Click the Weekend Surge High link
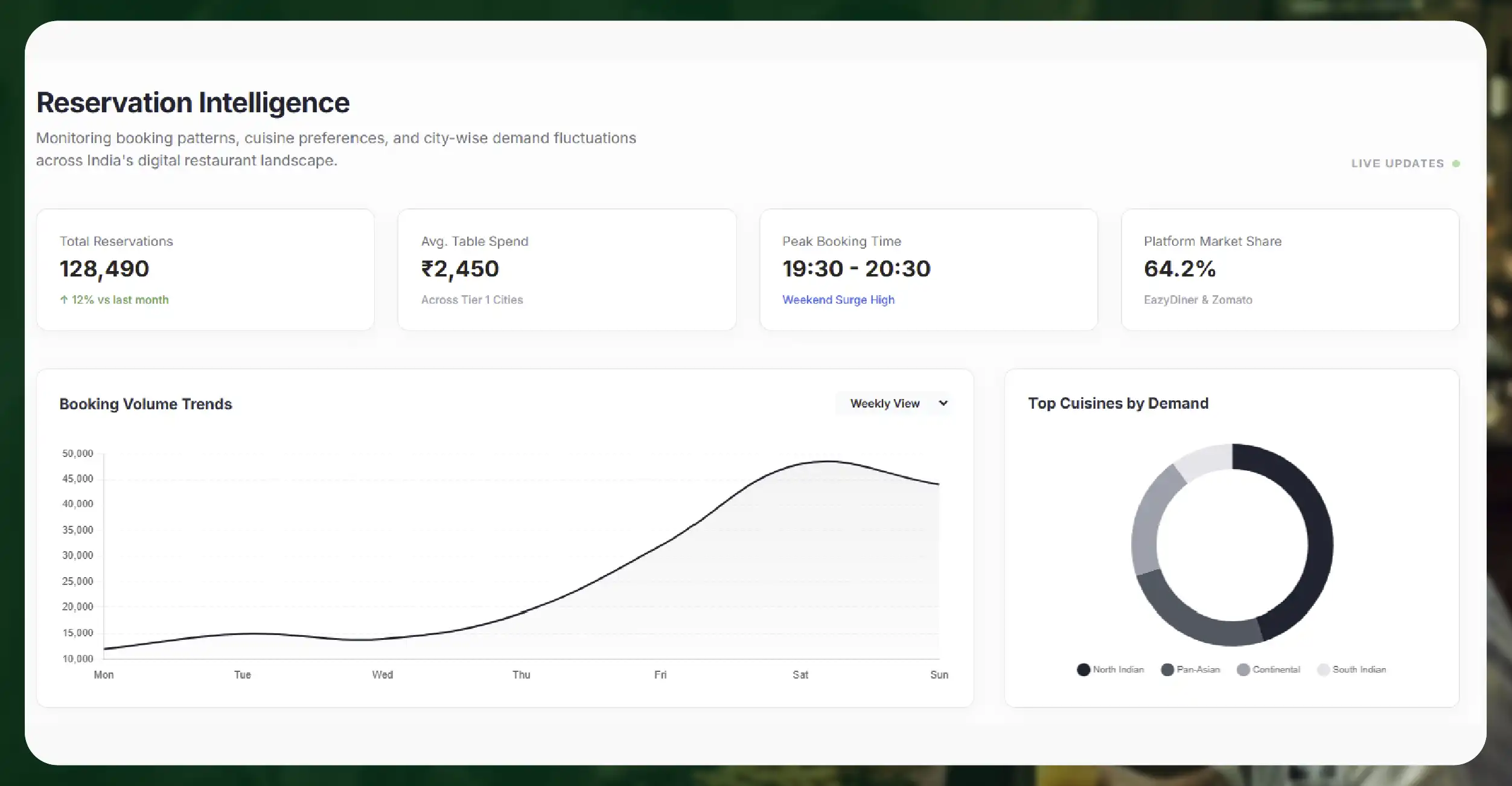 point(838,299)
